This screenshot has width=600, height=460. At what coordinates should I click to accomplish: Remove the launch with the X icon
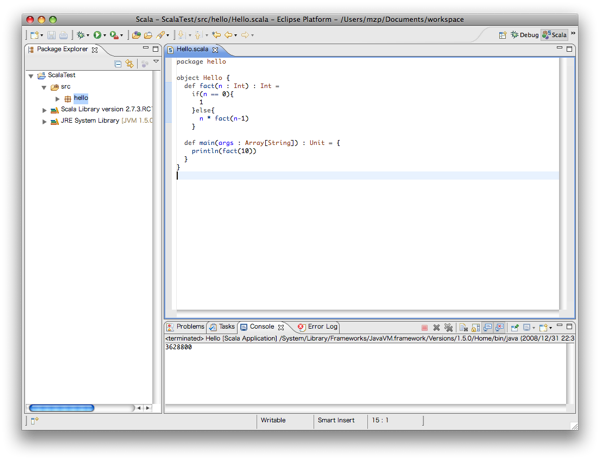(436, 328)
